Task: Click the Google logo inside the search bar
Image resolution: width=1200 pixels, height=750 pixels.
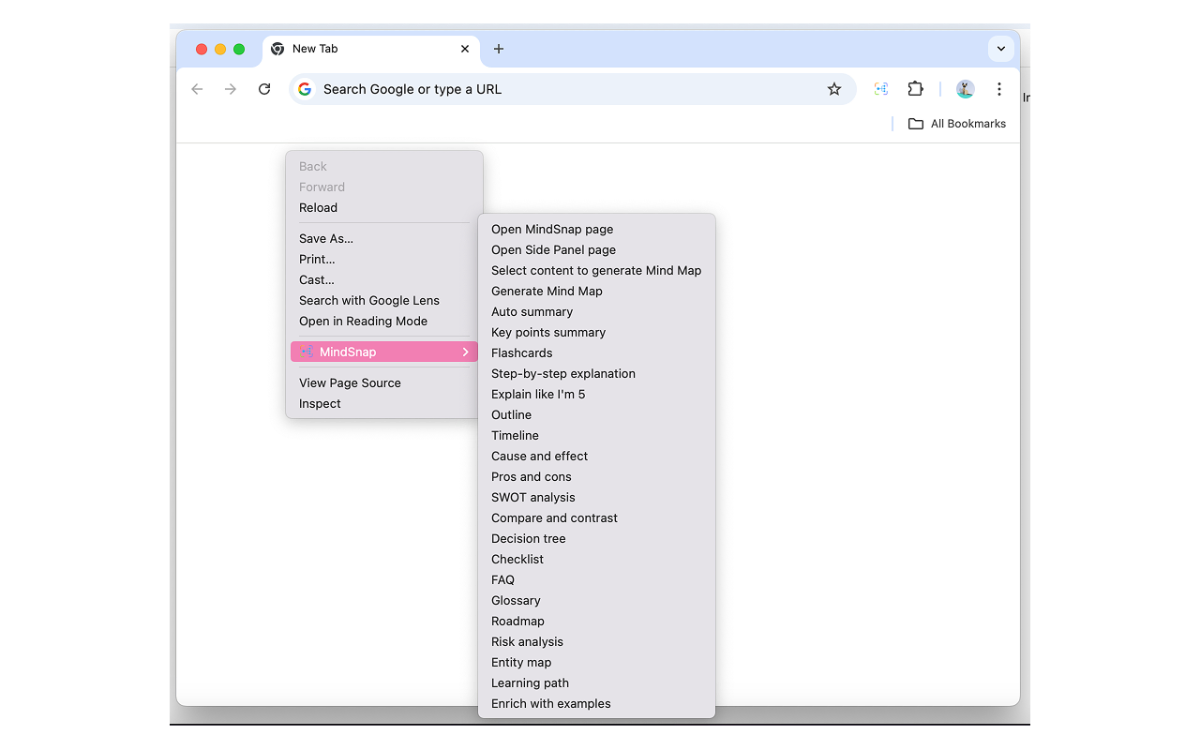Action: [304, 89]
